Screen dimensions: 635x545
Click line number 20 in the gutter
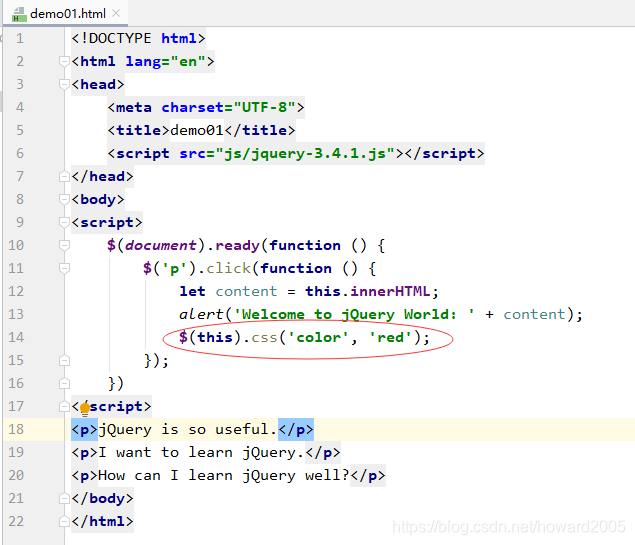click(x=16, y=475)
